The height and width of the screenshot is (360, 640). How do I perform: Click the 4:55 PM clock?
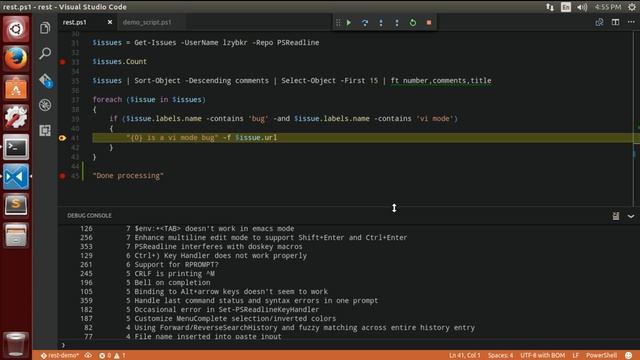[x=608, y=7]
